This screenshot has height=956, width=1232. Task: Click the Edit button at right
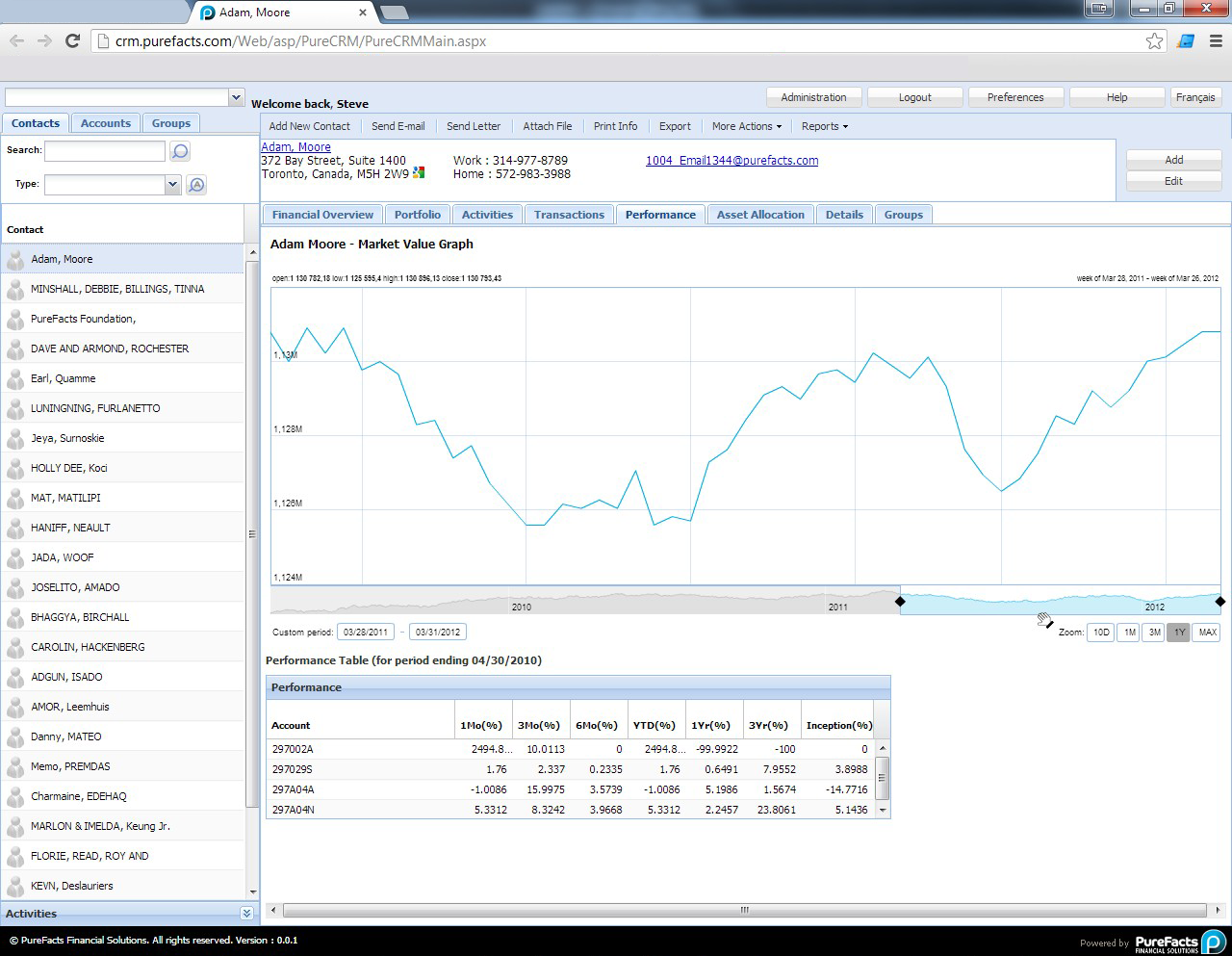[x=1174, y=181]
